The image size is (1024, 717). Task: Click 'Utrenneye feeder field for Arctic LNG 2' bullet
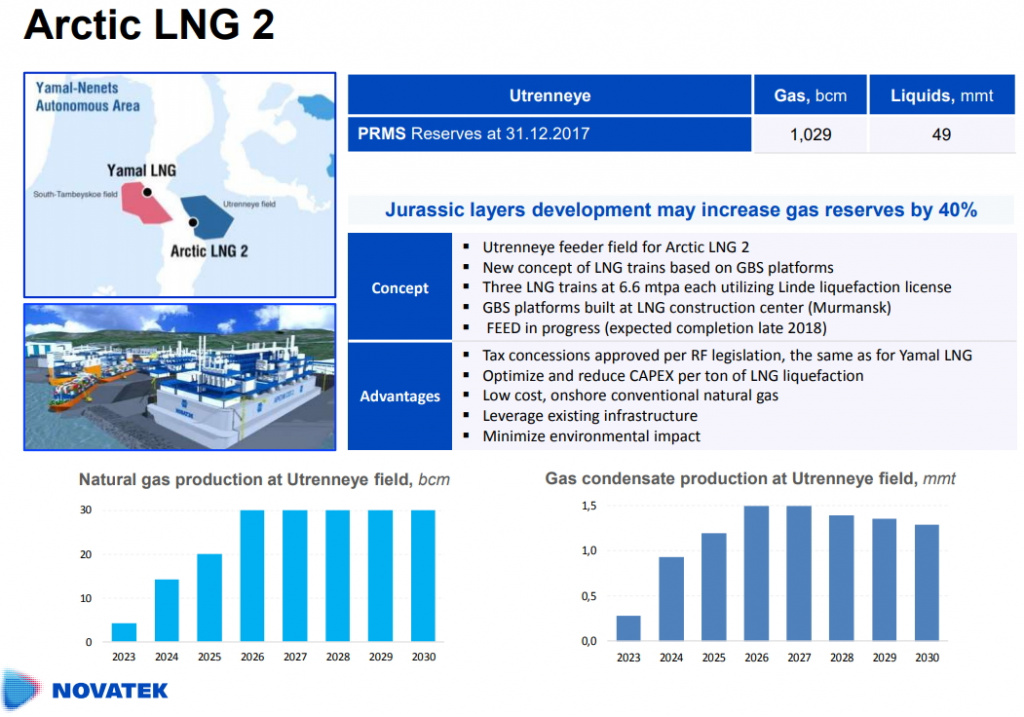tap(615, 247)
